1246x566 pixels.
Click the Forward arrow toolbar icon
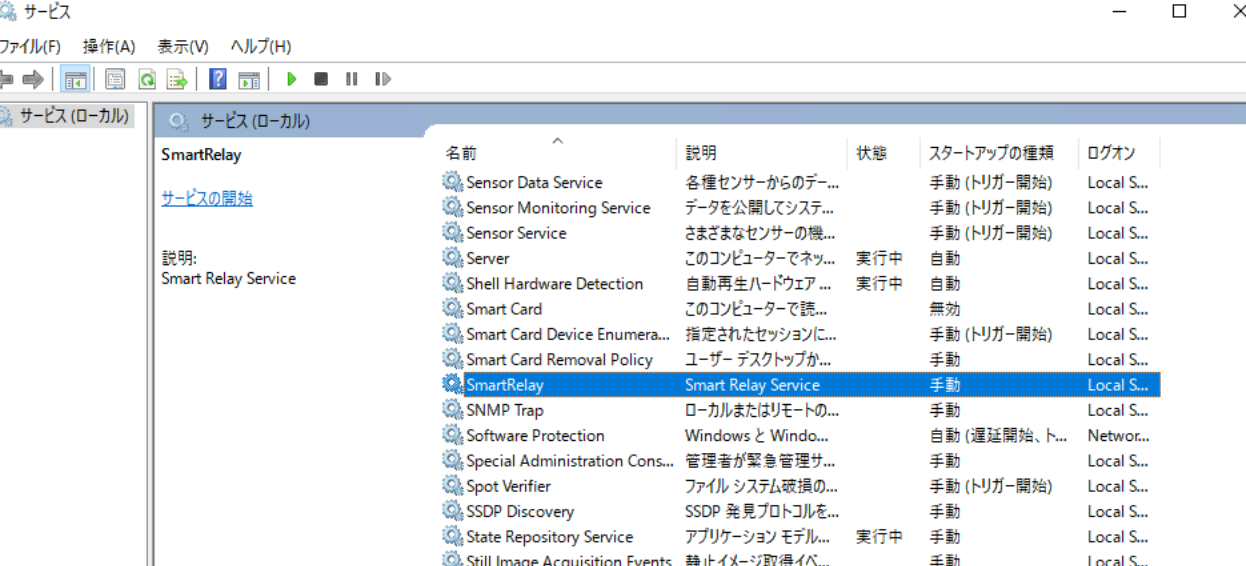pyautogui.click(x=33, y=79)
